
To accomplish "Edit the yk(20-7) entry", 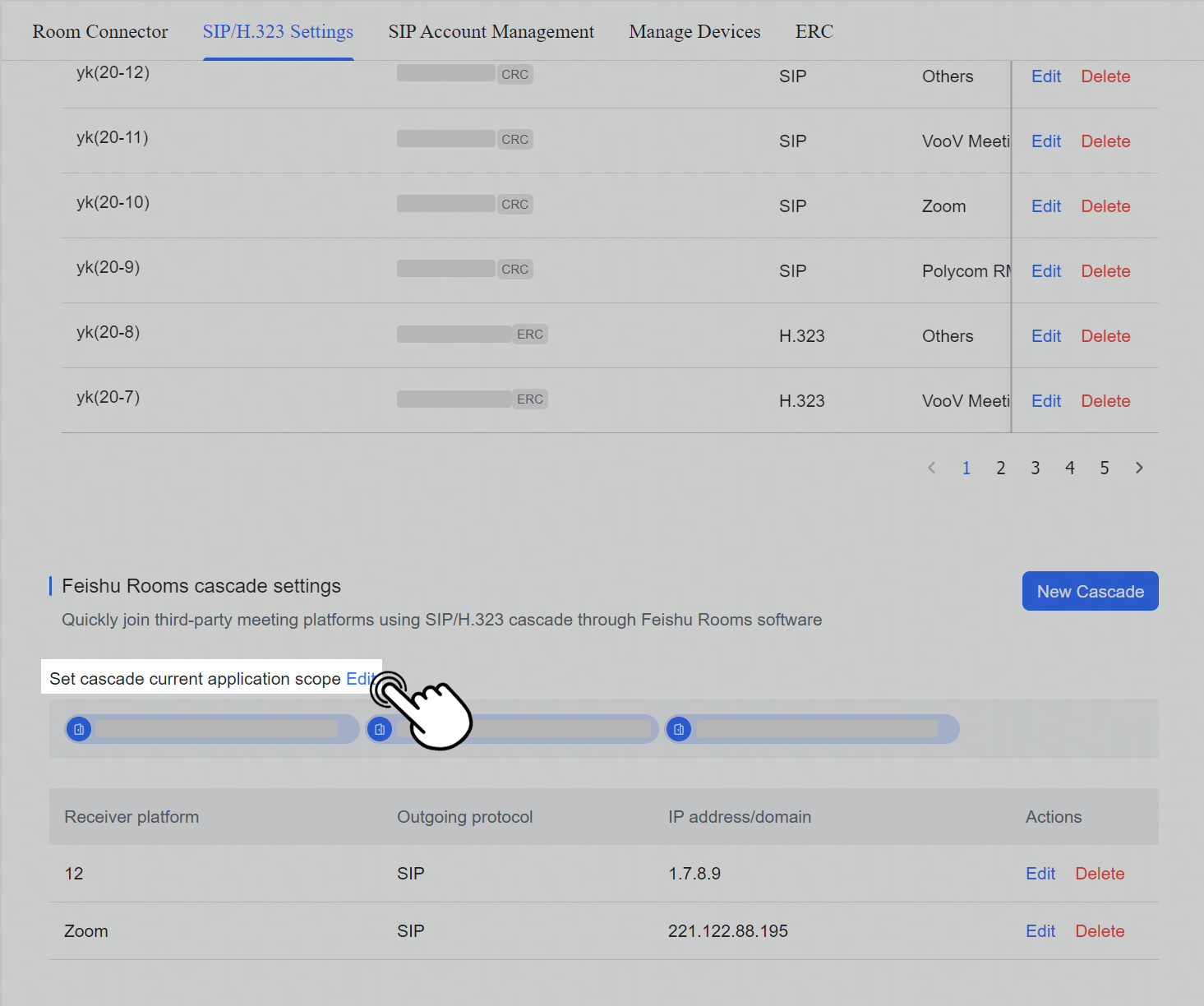I will (1046, 401).
